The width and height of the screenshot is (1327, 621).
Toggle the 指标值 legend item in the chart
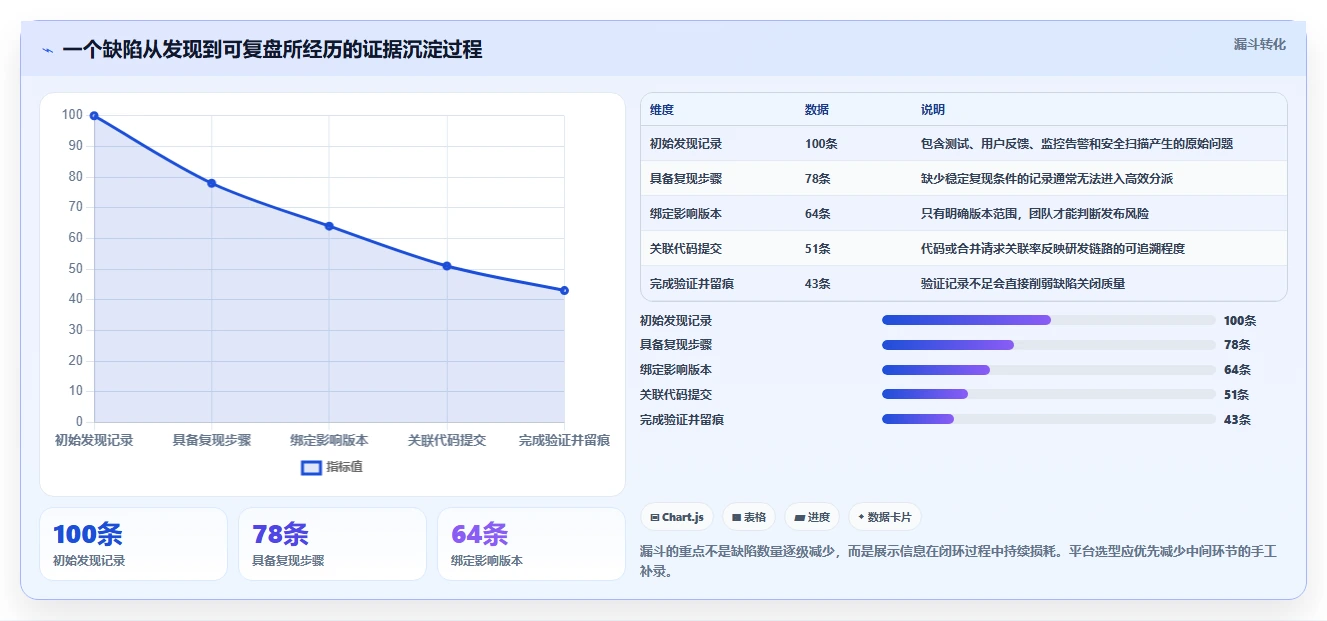coord(332,467)
